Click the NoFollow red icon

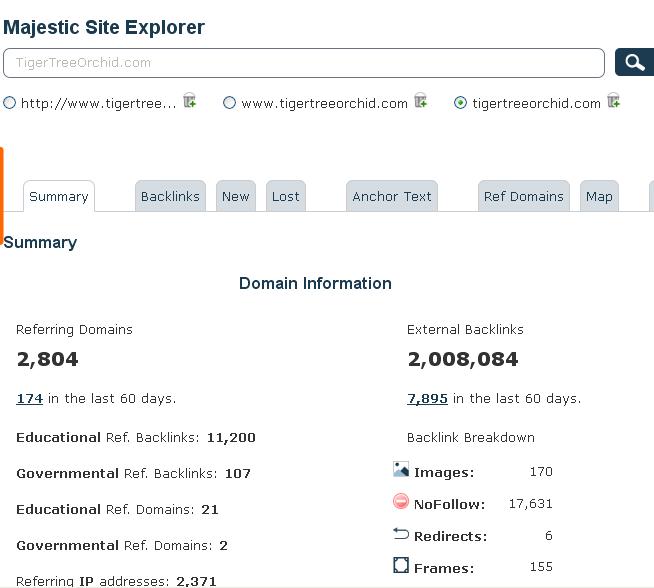pos(401,501)
